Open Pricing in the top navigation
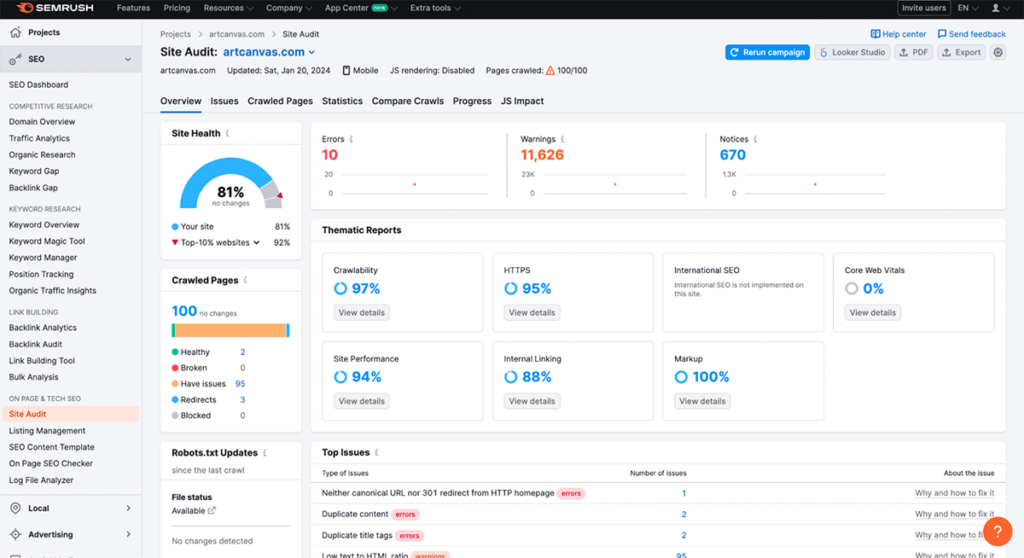The height and width of the screenshot is (558, 1024). pyautogui.click(x=176, y=8)
